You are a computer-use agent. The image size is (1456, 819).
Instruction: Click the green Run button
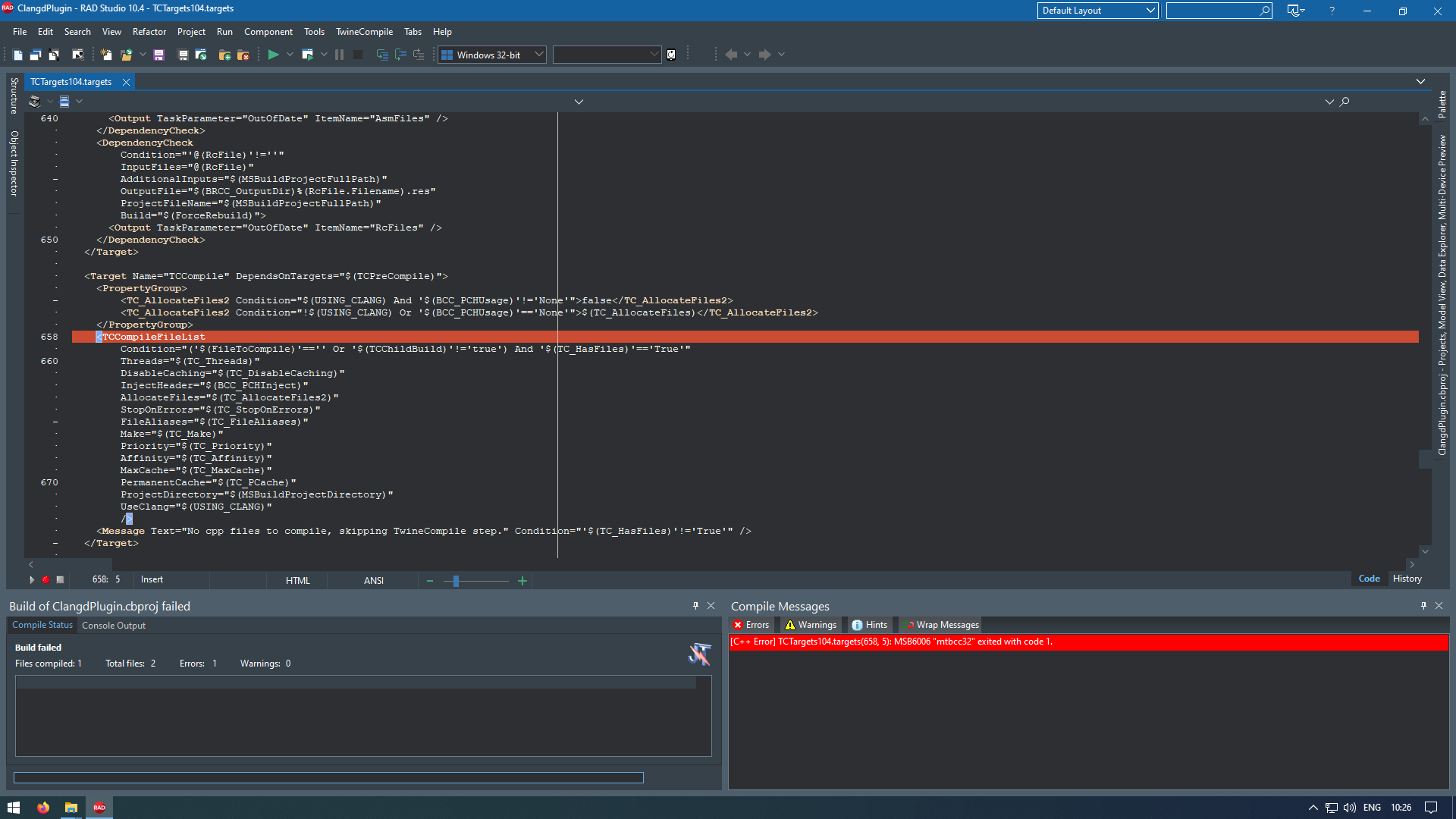(x=273, y=55)
